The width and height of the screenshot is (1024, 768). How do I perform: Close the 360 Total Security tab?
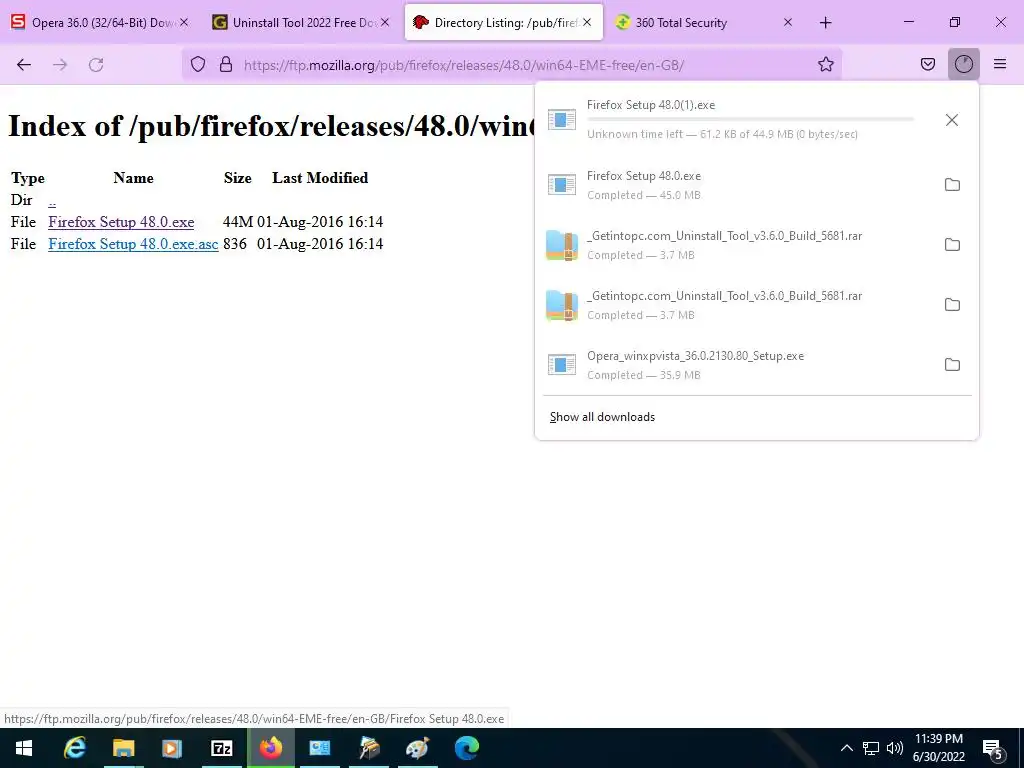click(788, 22)
